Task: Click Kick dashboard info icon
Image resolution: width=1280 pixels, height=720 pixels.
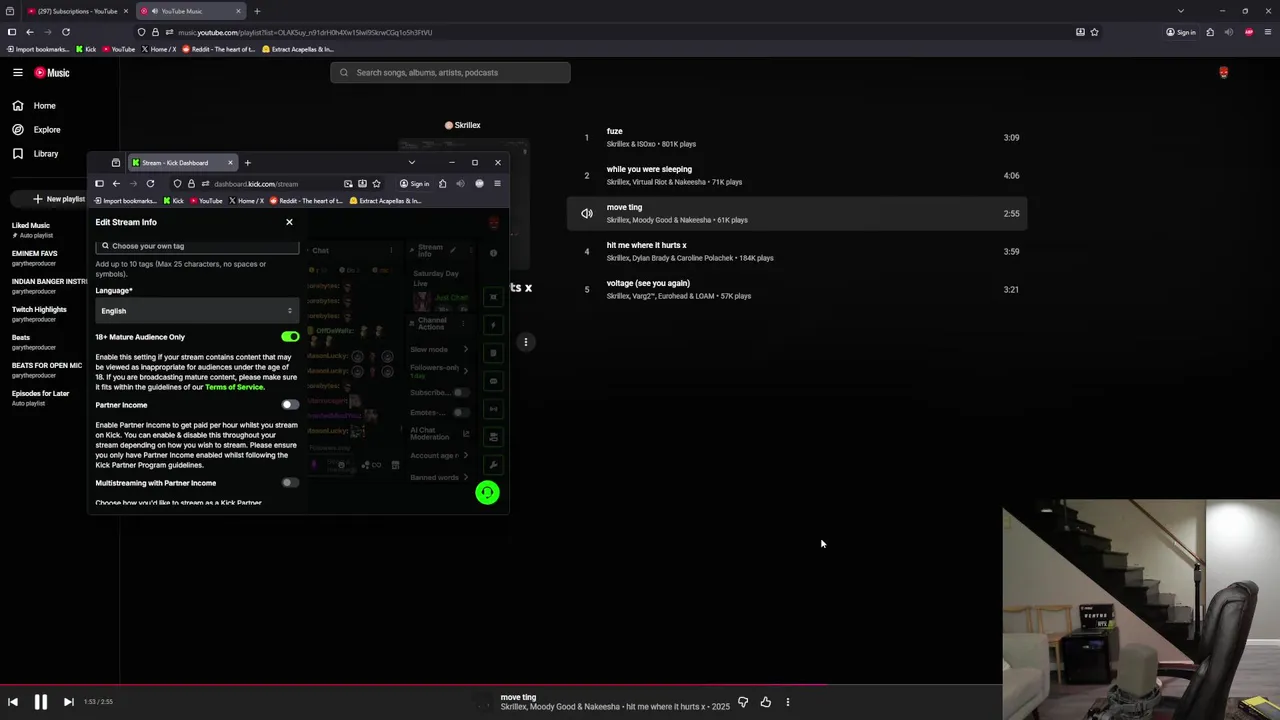Action: [493, 253]
